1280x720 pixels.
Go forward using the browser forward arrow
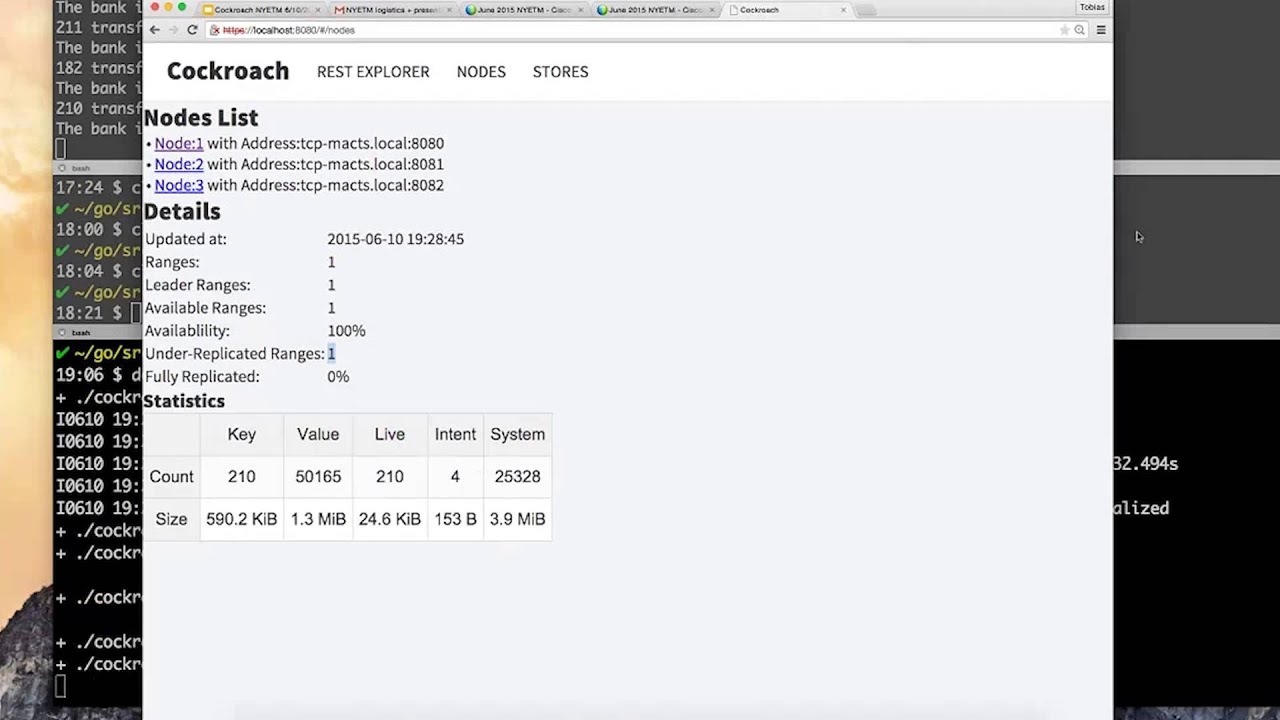[173, 30]
